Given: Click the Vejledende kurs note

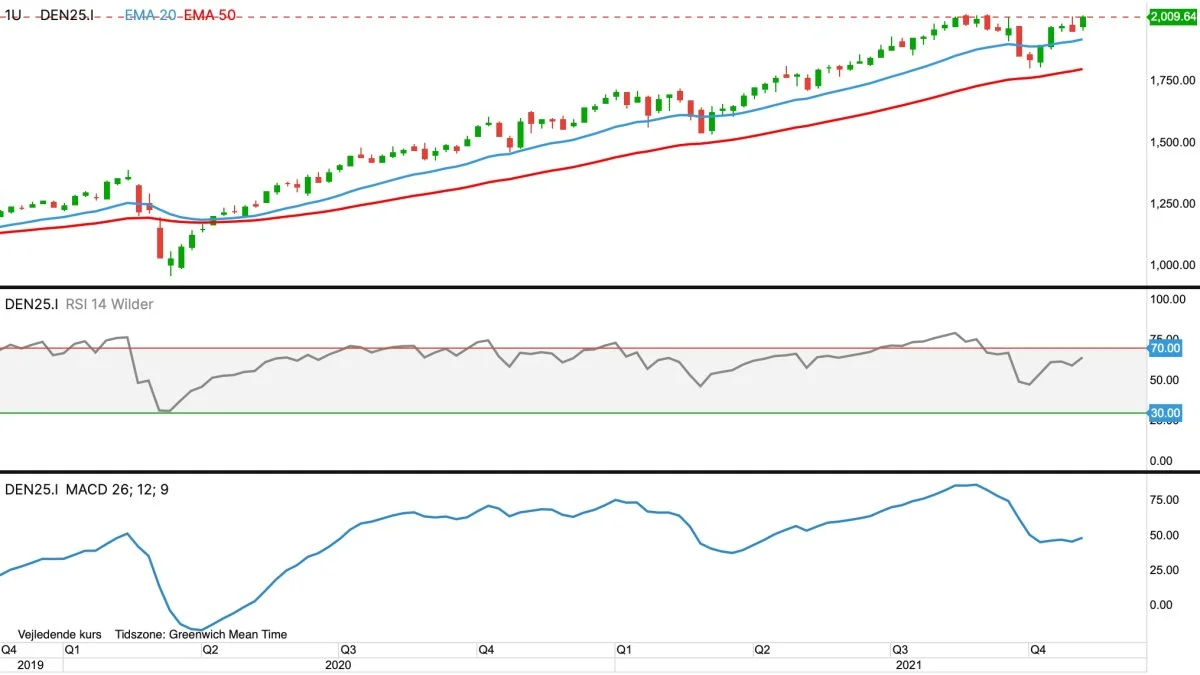Looking at the screenshot, I should [x=59, y=634].
